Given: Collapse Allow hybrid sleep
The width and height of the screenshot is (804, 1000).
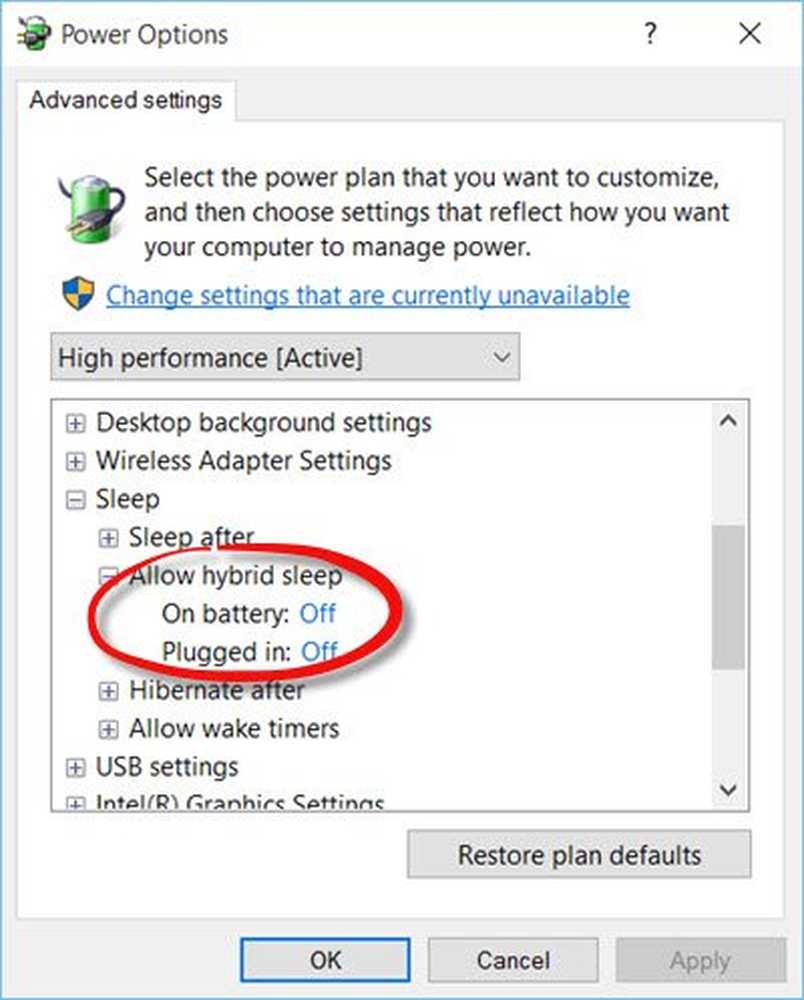Looking at the screenshot, I should click(109, 576).
